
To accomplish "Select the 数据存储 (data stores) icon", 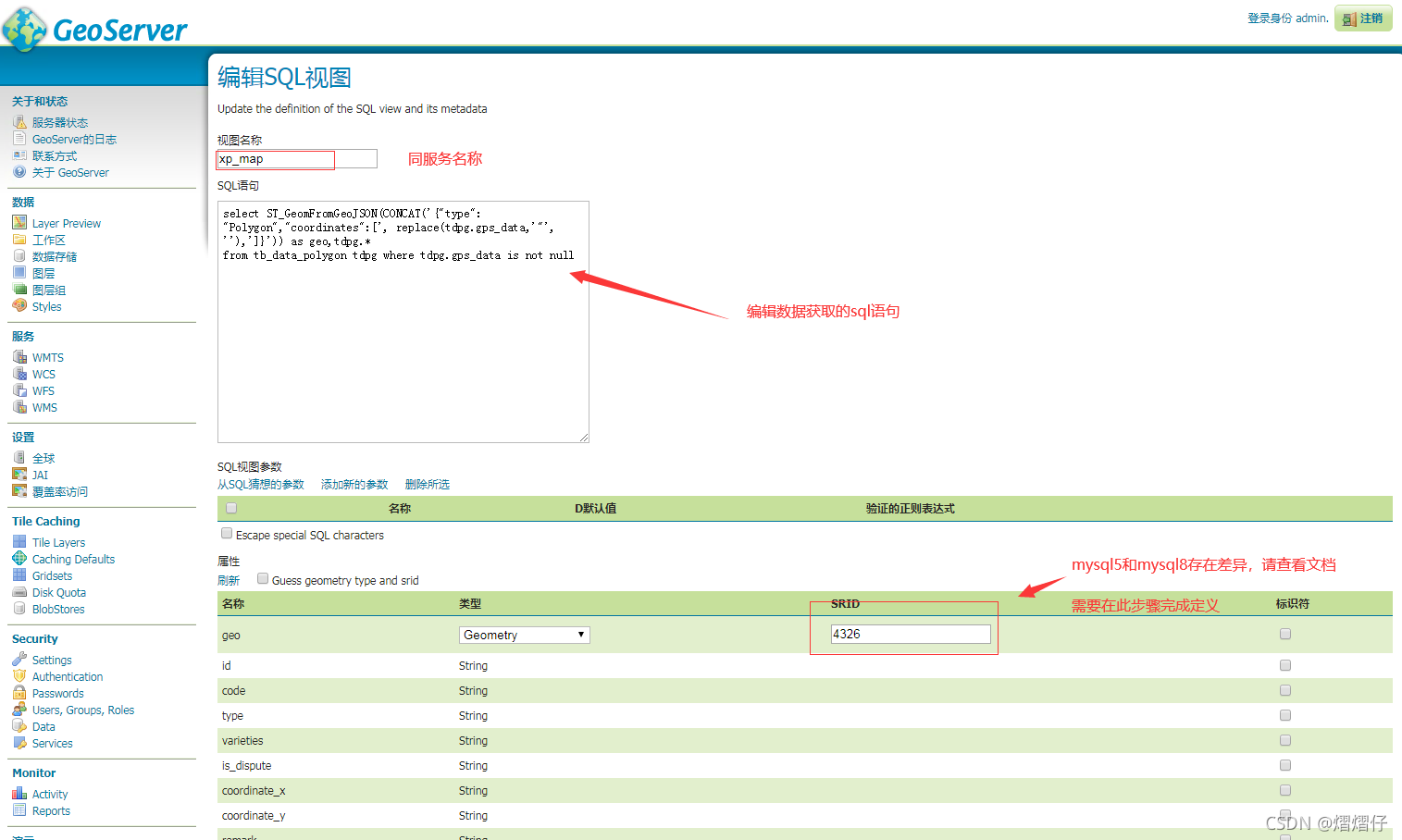I will 20,256.
